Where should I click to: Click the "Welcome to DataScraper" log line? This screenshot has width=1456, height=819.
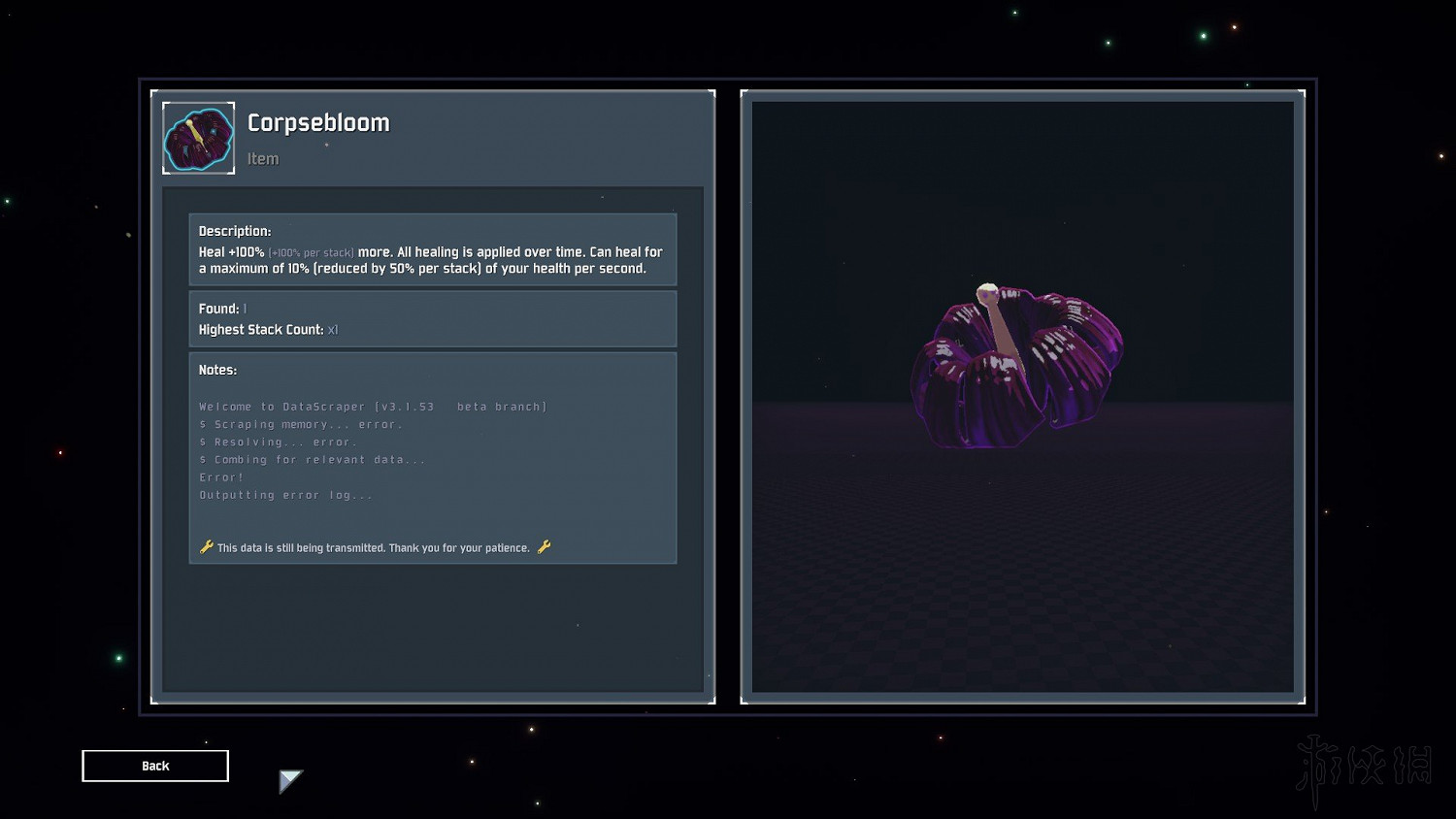[x=372, y=407]
